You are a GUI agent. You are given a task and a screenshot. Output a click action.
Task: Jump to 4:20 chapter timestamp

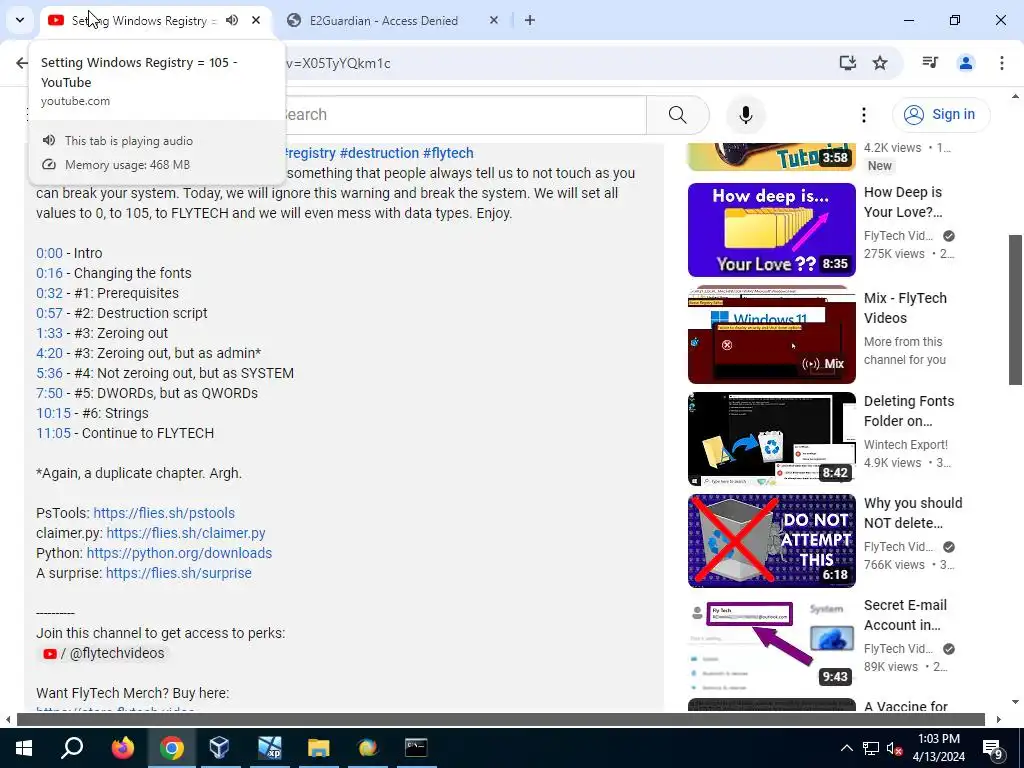point(50,353)
